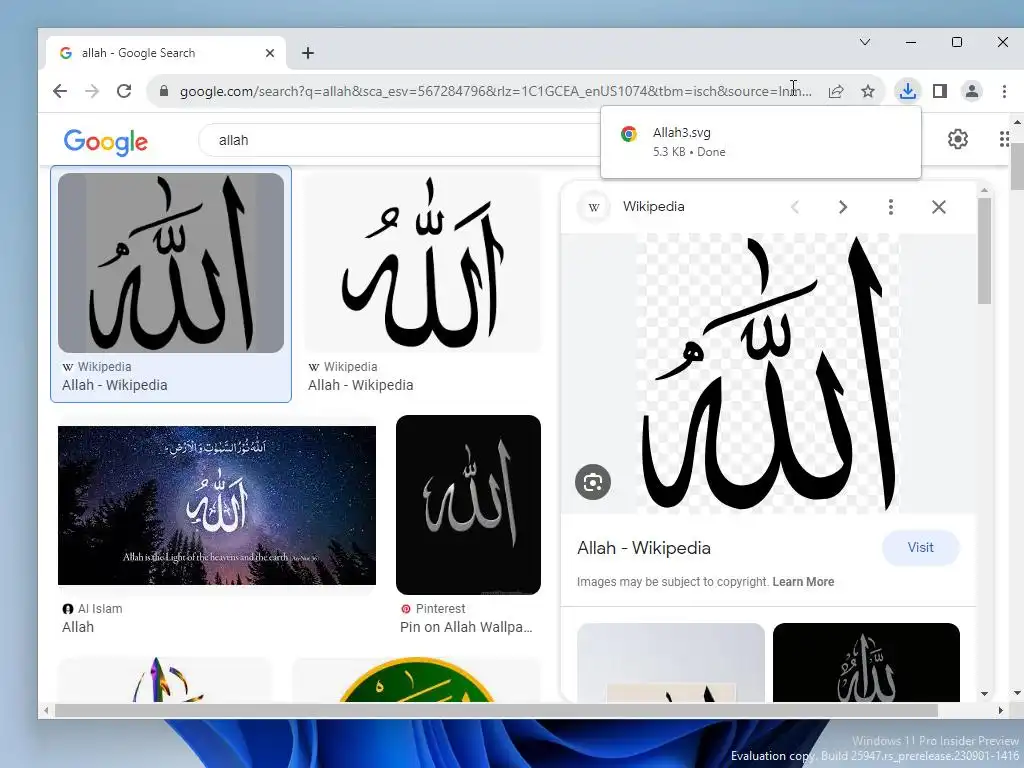Open the tab search chevron
Screen dimensions: 1024x768
click(x=865, y=42)
